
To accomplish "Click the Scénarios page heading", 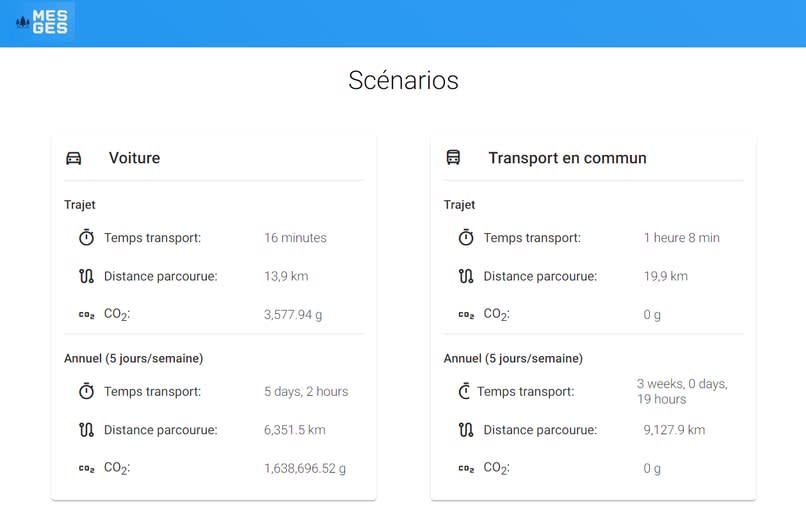I will [x=403, y=80].
